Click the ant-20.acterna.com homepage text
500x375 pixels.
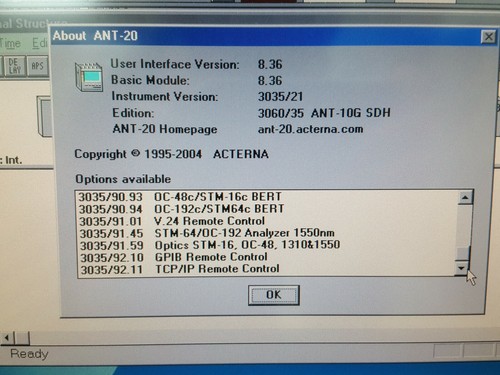click(x=310, y=129)
